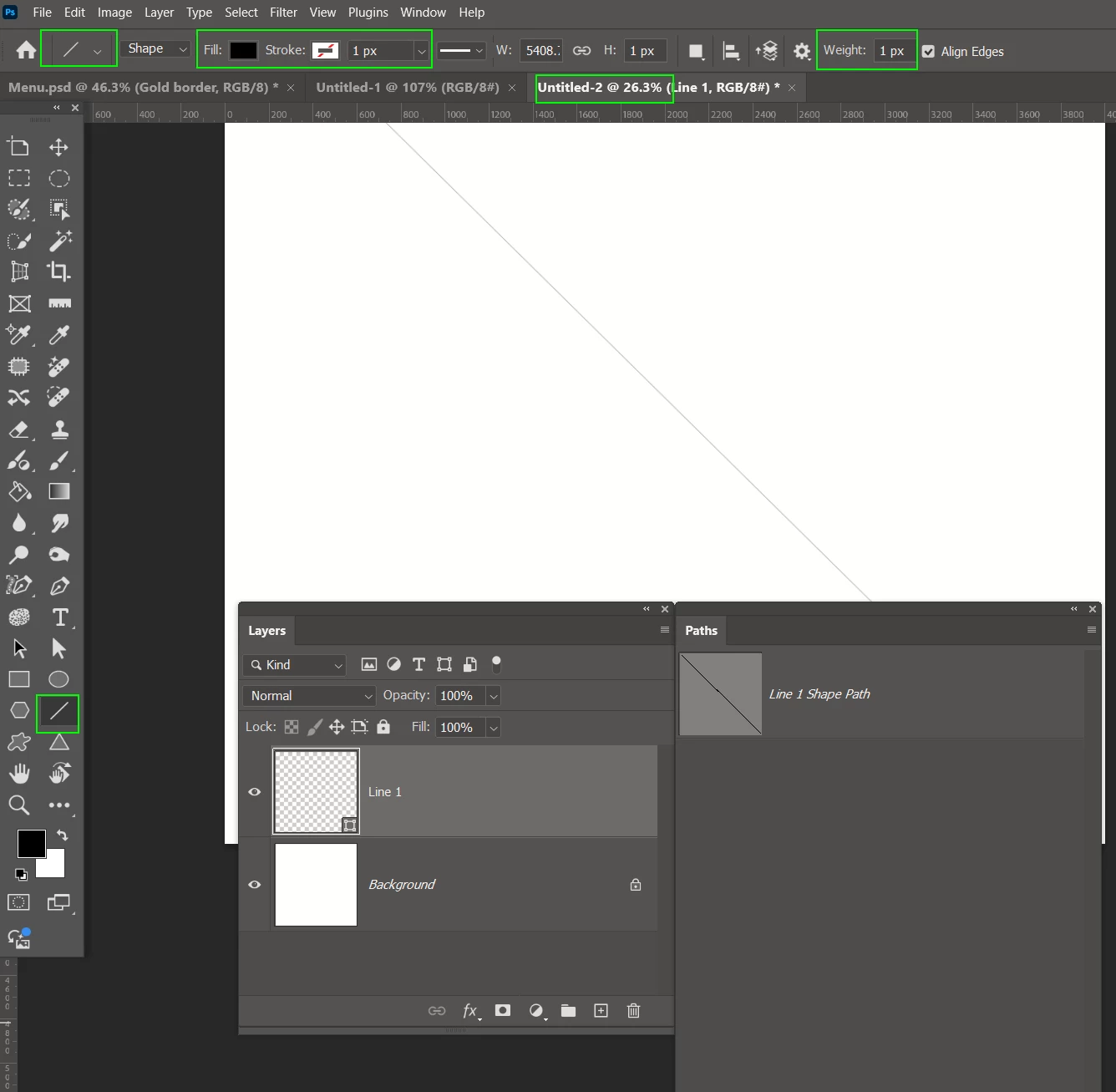
Task: Open layer style fx menu
Action: [x=471, y=1012]
